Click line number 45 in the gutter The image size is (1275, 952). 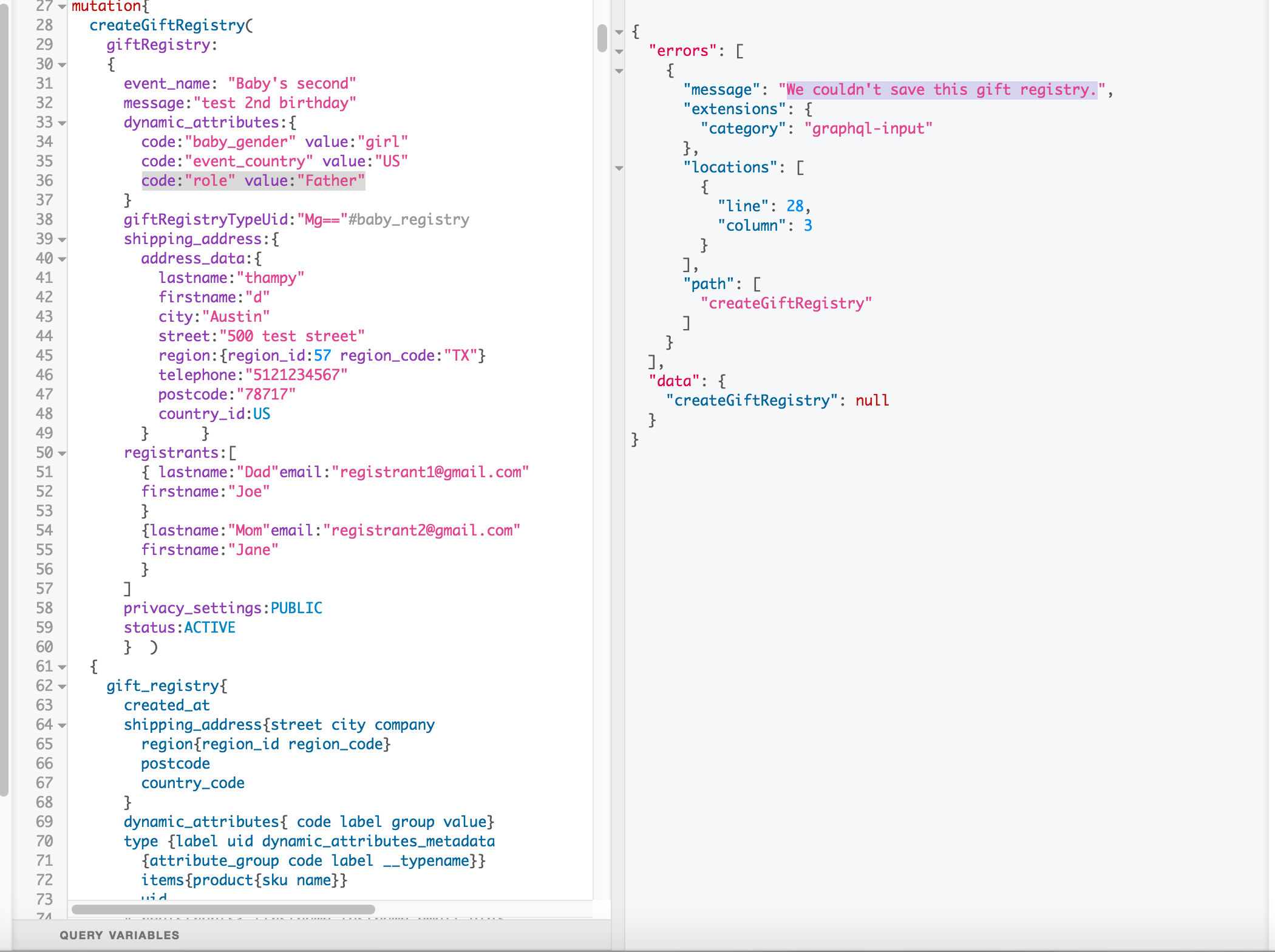pos(44,355)
